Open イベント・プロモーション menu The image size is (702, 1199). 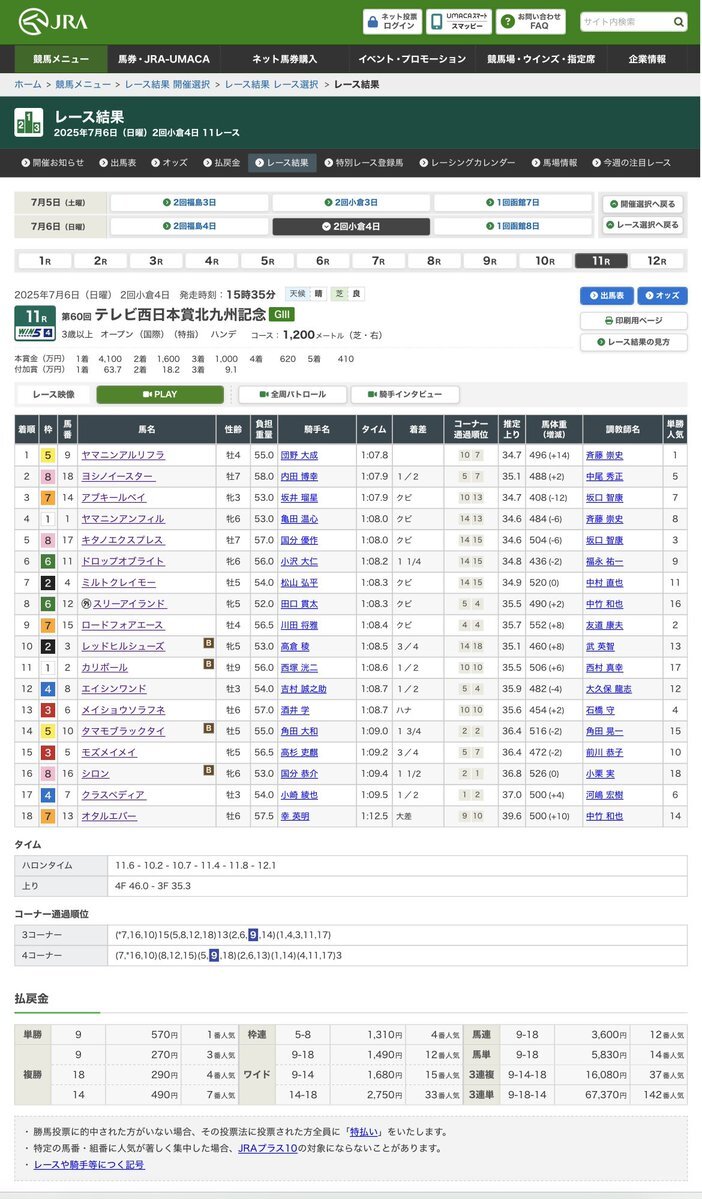(411, 59)
